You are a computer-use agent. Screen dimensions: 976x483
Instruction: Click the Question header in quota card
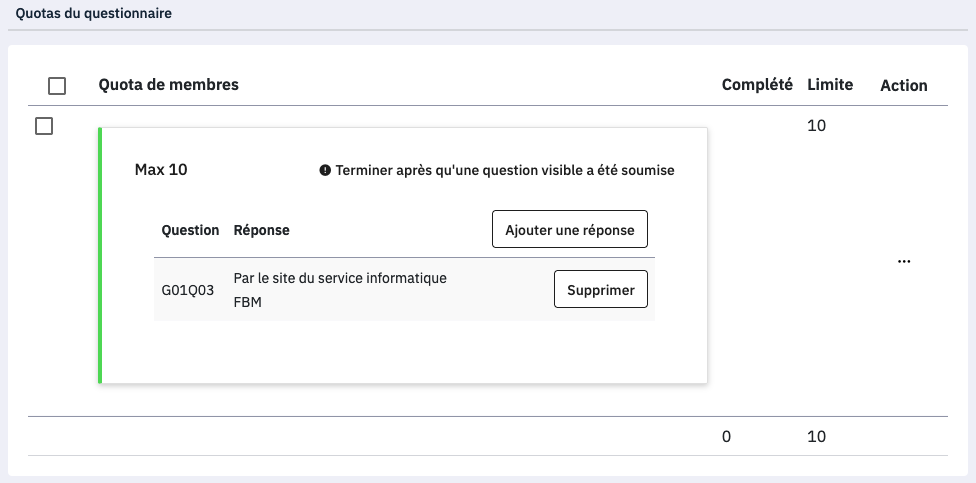190,230
